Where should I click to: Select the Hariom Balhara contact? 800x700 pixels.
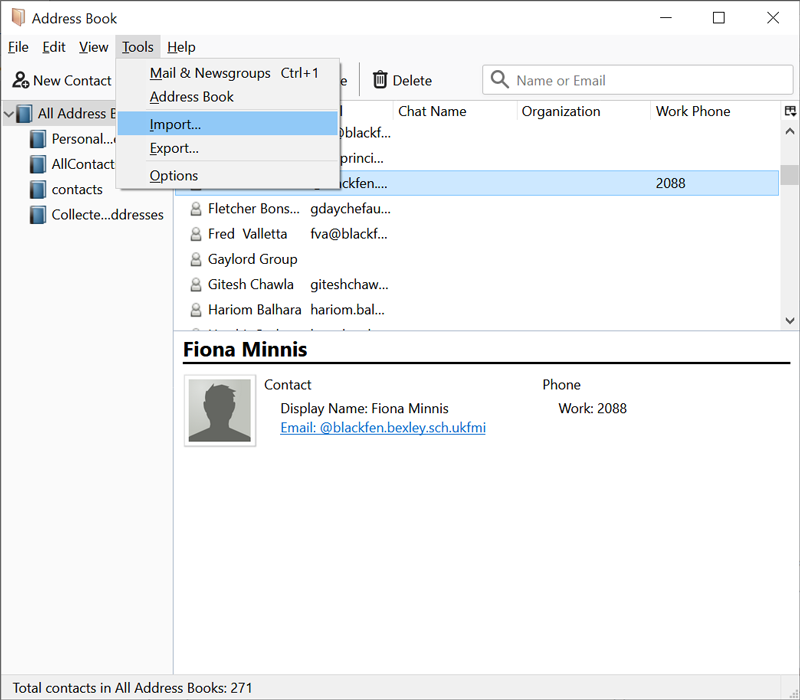pos(477,310)
